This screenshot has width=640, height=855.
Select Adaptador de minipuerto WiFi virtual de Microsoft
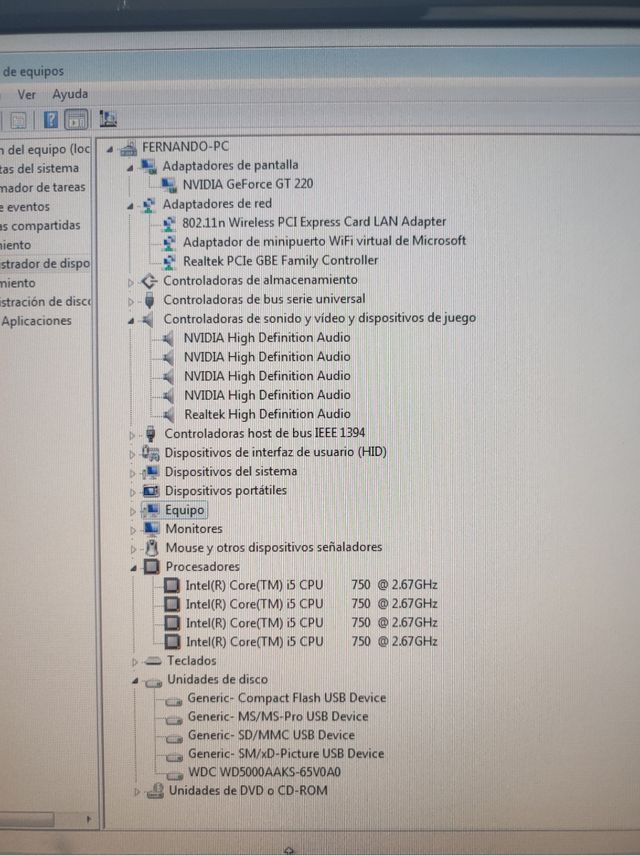click(x=324, y=241)
